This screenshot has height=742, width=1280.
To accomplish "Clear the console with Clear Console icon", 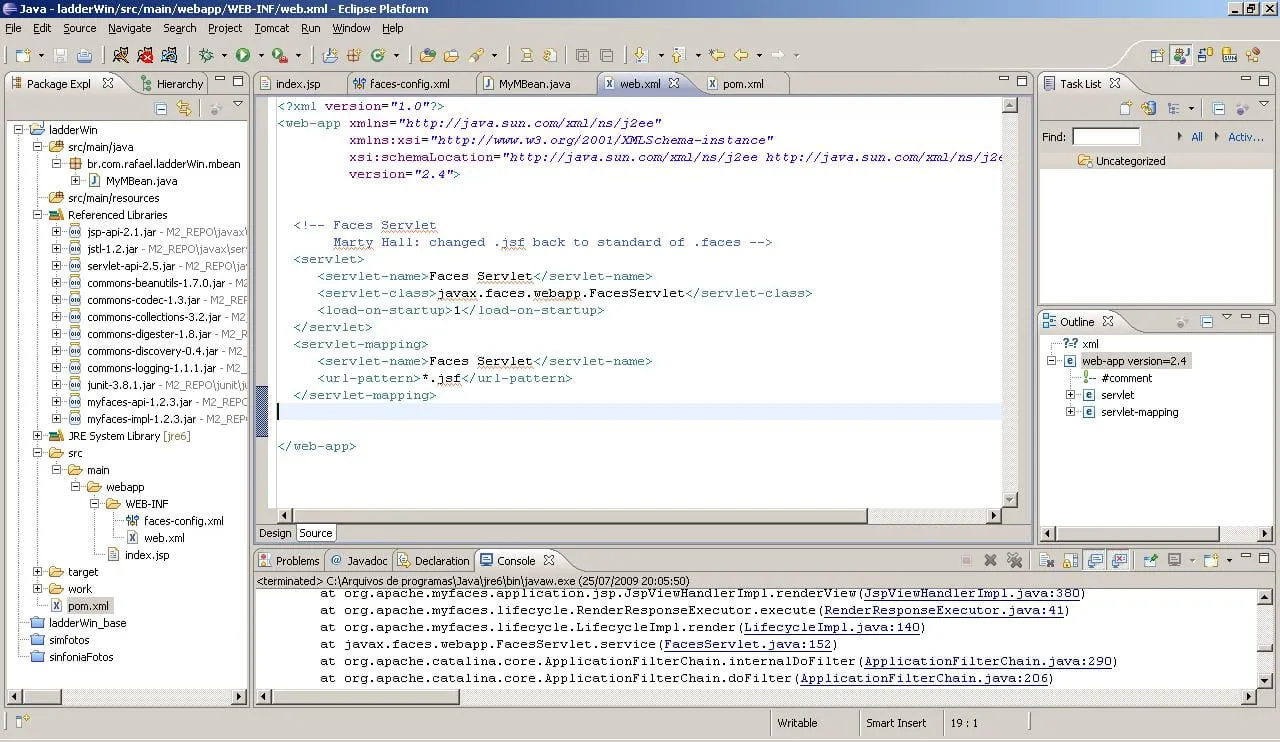I will [1046, 561].
